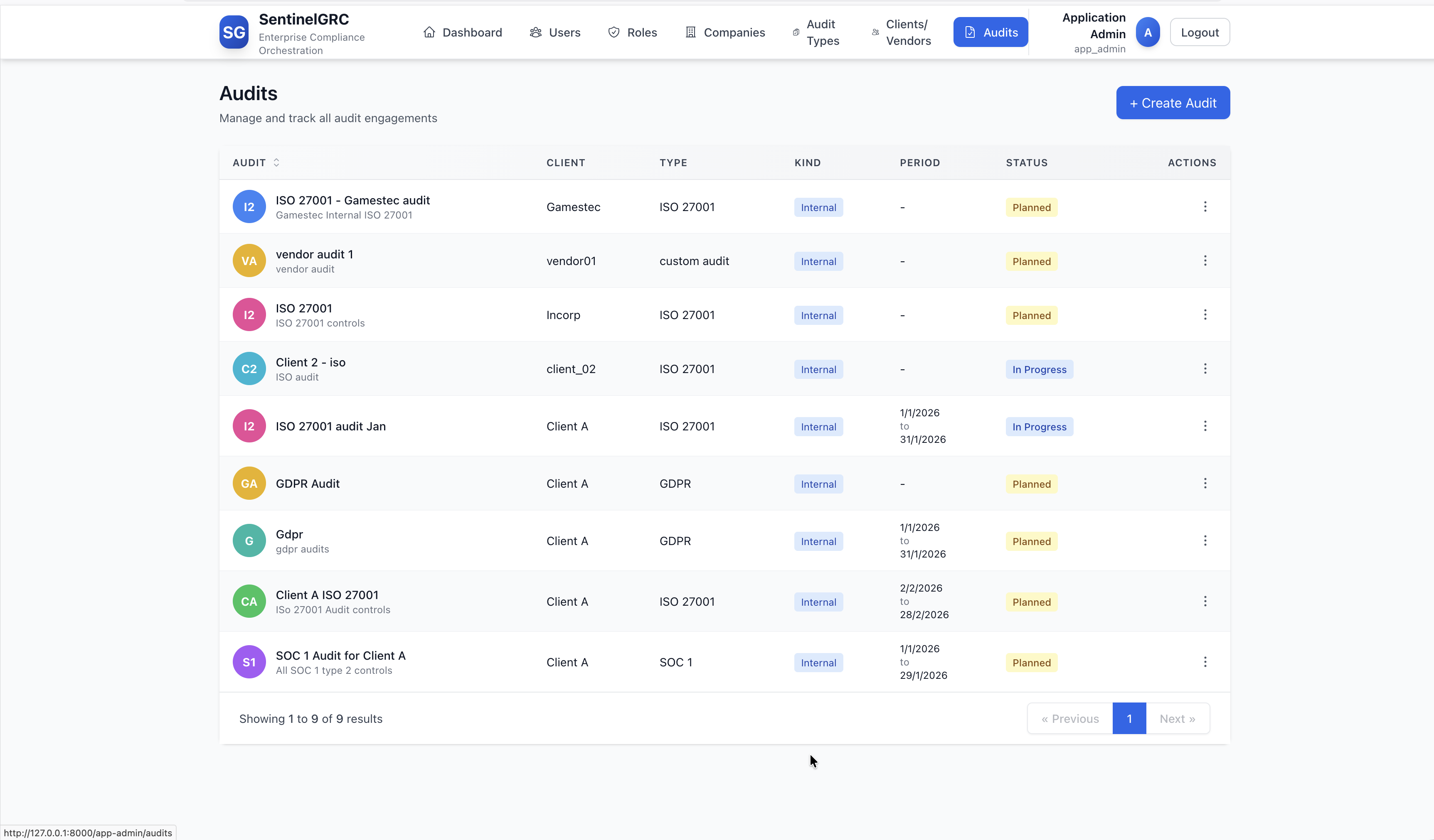This screenshot has width=1434, height=840.
Task: Click the 'ISO 27001 audit Jan' title
Action: click(x=330, y=427)
